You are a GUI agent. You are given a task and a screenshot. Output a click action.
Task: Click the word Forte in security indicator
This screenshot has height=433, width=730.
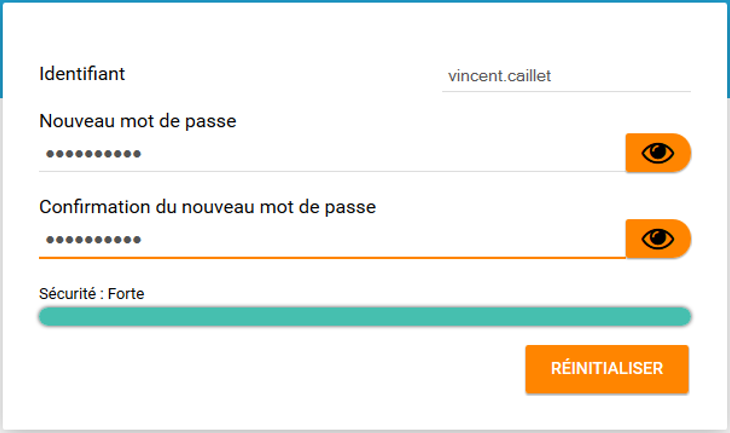pos(126,294)
